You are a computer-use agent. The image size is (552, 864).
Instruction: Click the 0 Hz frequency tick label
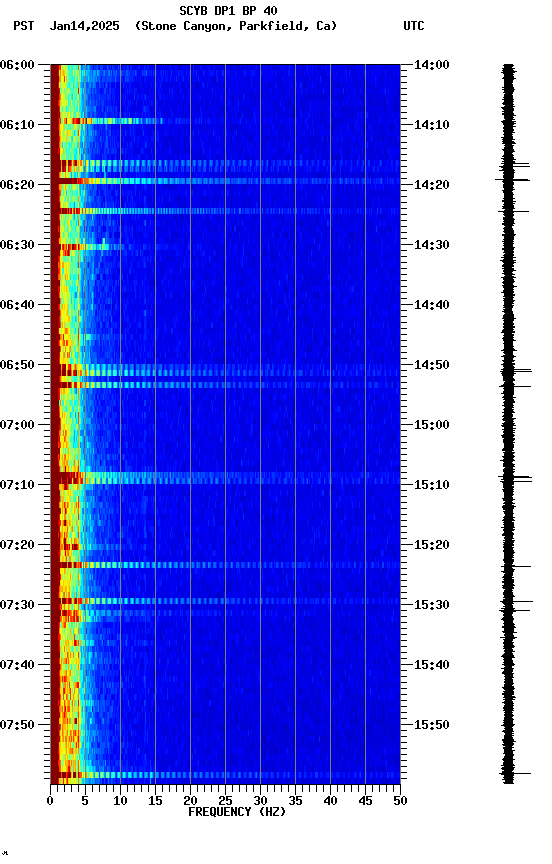[50, 801]
